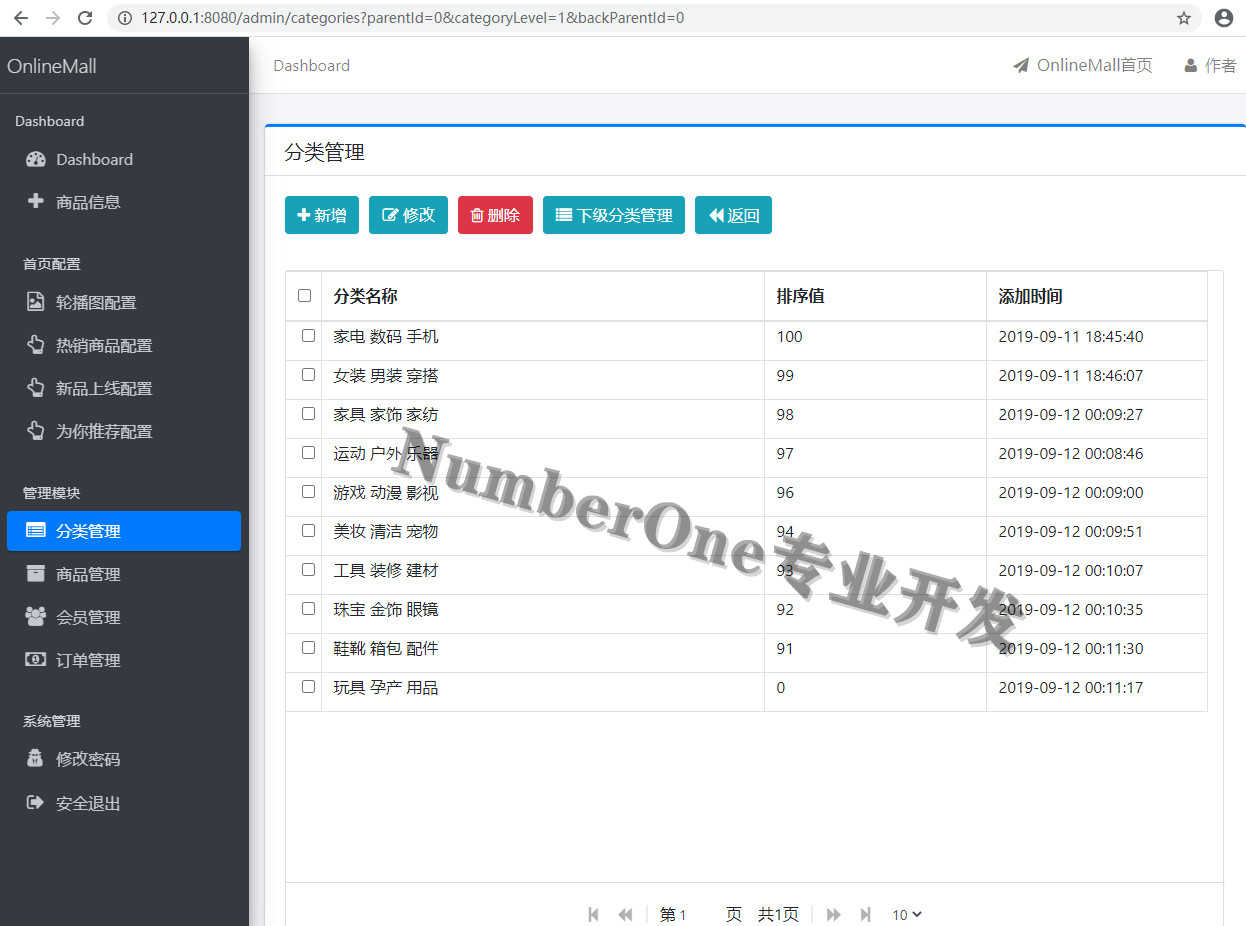Click the 下级分类管理 button
The width and height of the screenshot is (1246, 926).
614,215
